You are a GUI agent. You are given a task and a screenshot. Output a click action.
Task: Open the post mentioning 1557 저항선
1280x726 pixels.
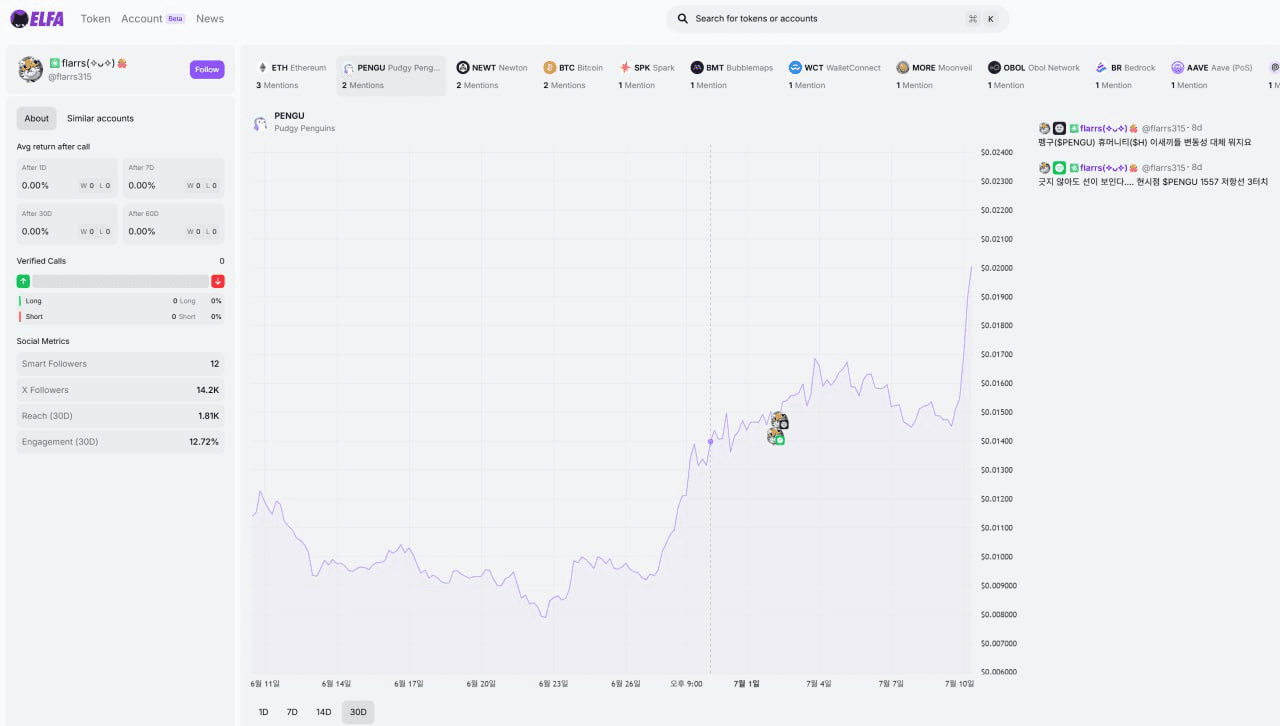pyautogui.click(x=1153, y=182)
